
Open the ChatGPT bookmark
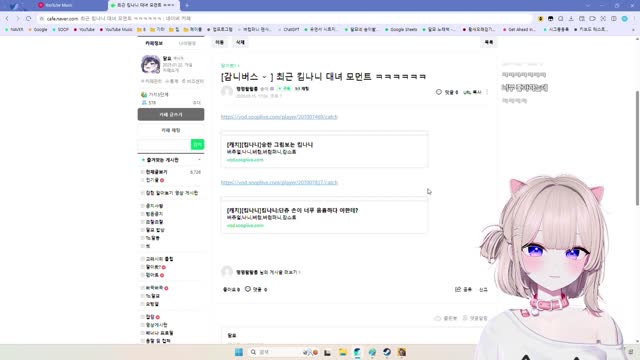coord(288,29)
